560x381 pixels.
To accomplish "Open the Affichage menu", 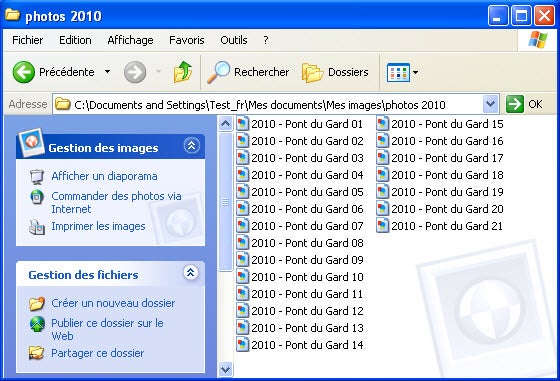I will (x=130, y=40).
